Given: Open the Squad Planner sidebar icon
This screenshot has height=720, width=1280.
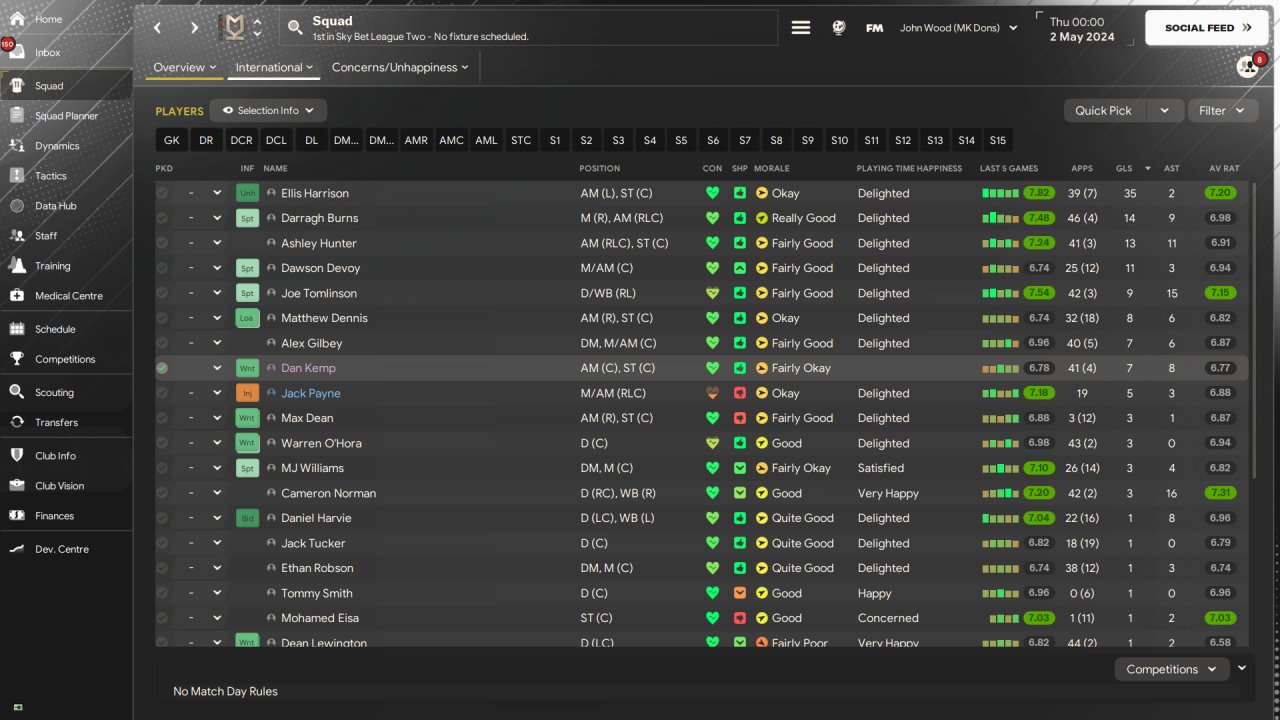Looking at the screenshot, I should point(17,116).
